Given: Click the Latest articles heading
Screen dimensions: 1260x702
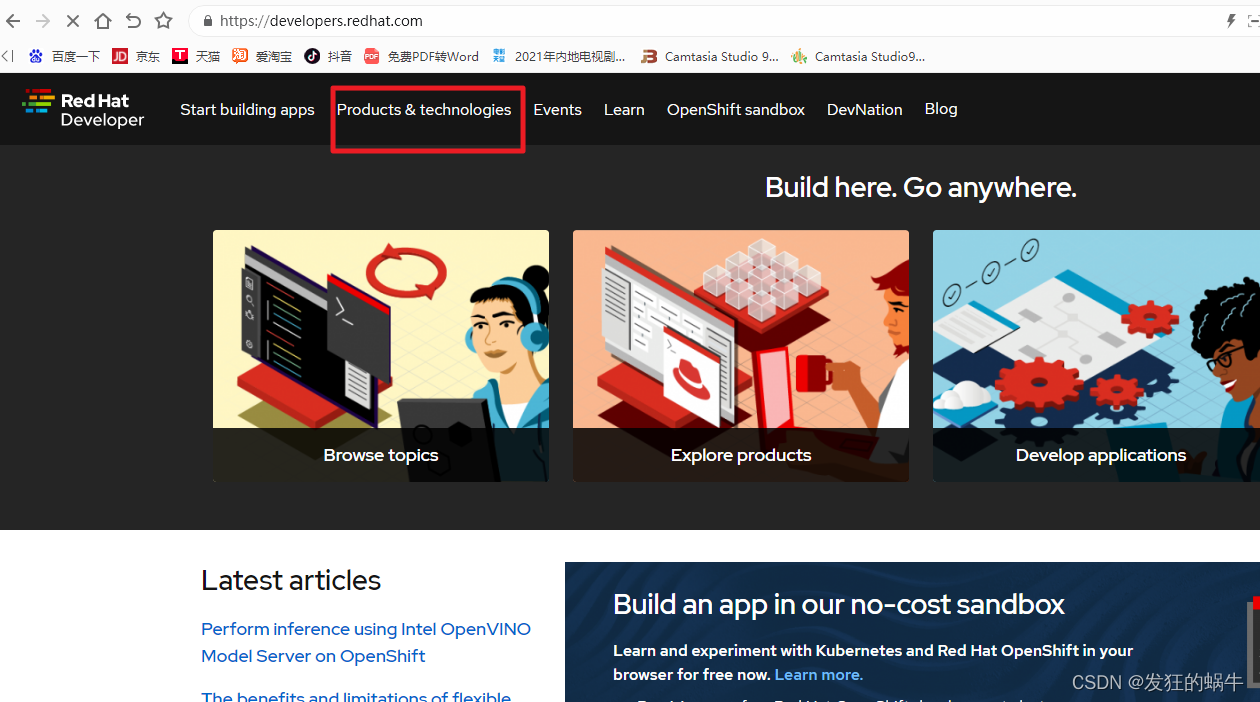Looking at the screenshot, I should (291, 580).
